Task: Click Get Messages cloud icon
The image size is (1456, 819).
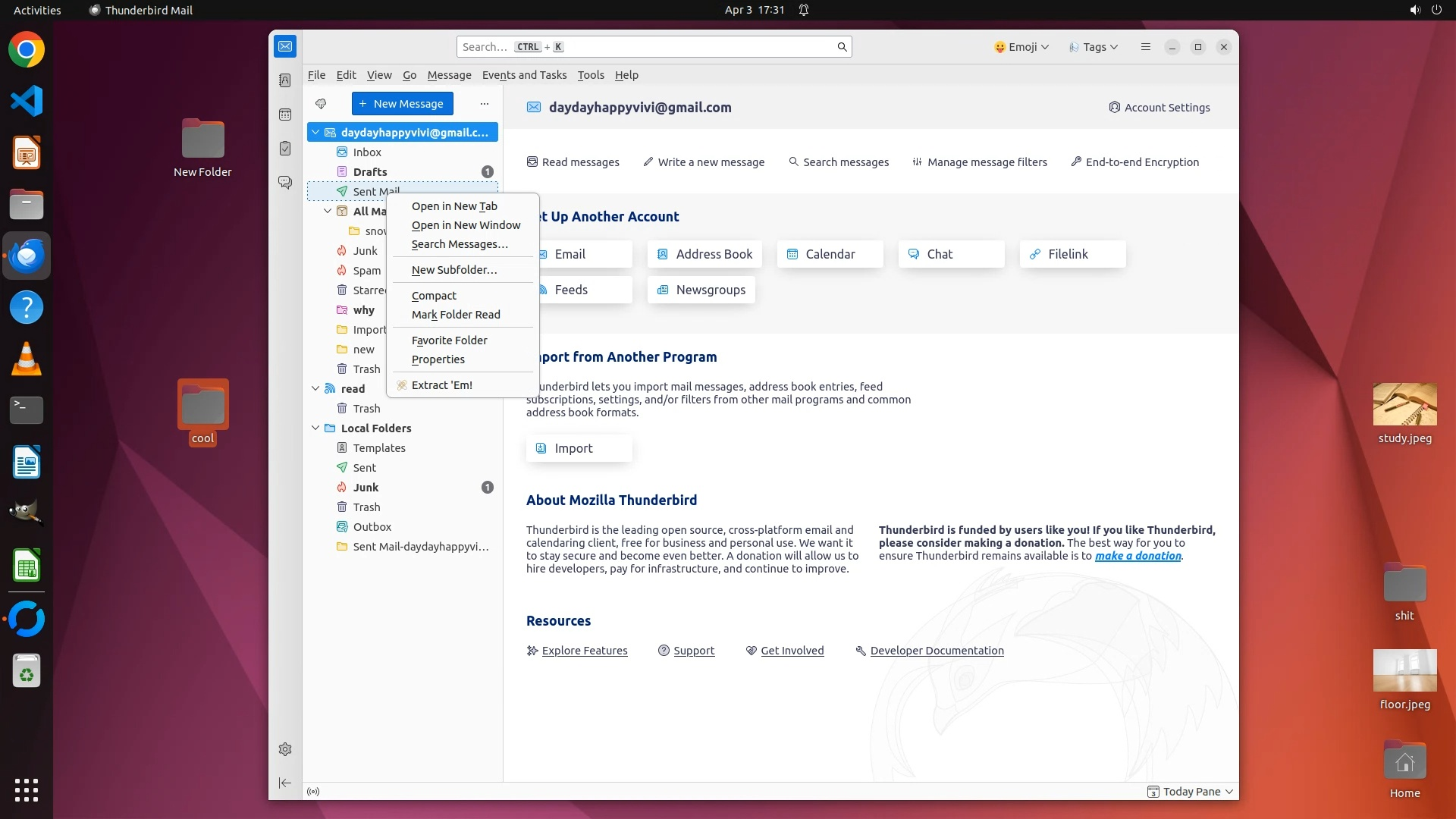Action: pos(321,104)
